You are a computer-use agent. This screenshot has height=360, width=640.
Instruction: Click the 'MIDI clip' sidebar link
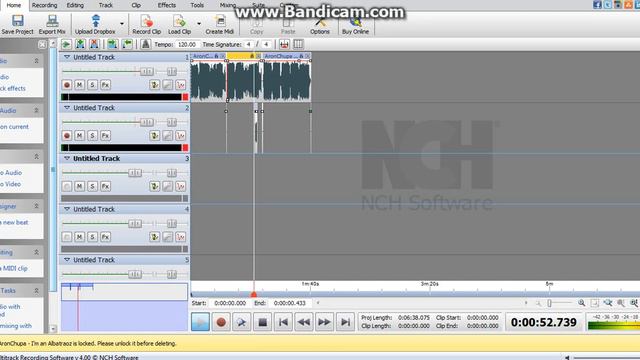pos(15,268)
